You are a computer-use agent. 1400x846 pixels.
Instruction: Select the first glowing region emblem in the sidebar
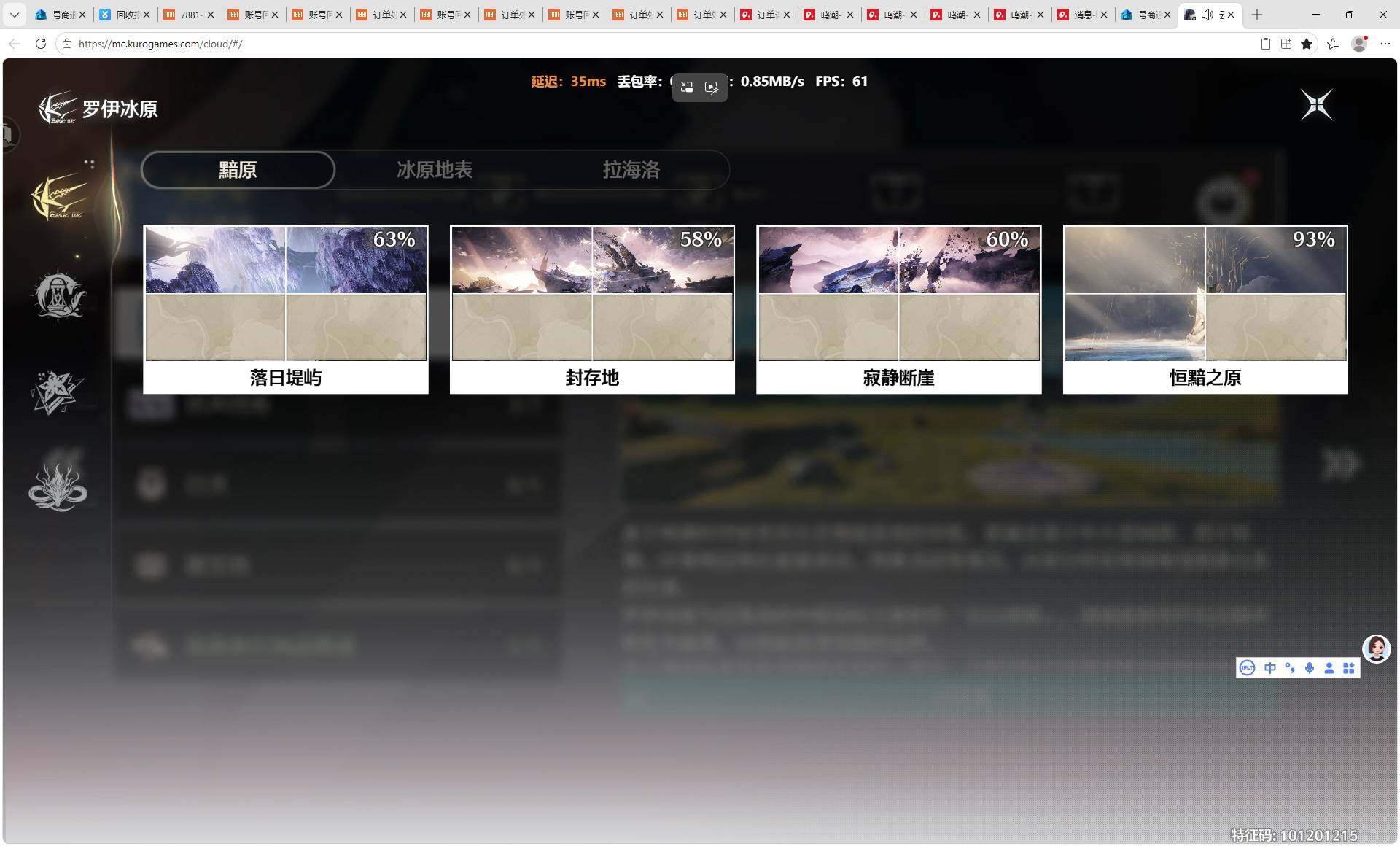click(x=60, y=197)
